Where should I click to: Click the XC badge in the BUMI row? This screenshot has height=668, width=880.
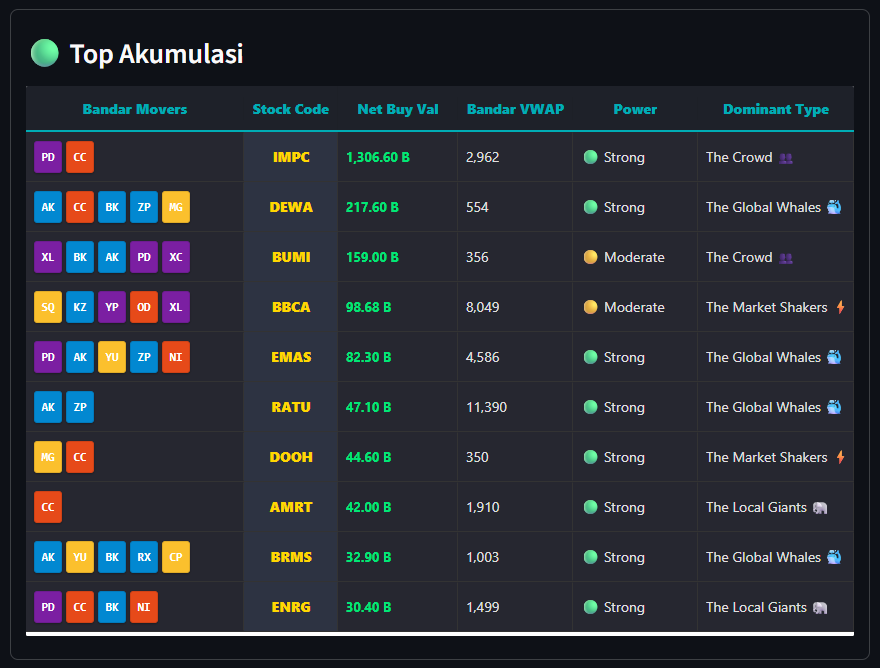tap(176, 257)
